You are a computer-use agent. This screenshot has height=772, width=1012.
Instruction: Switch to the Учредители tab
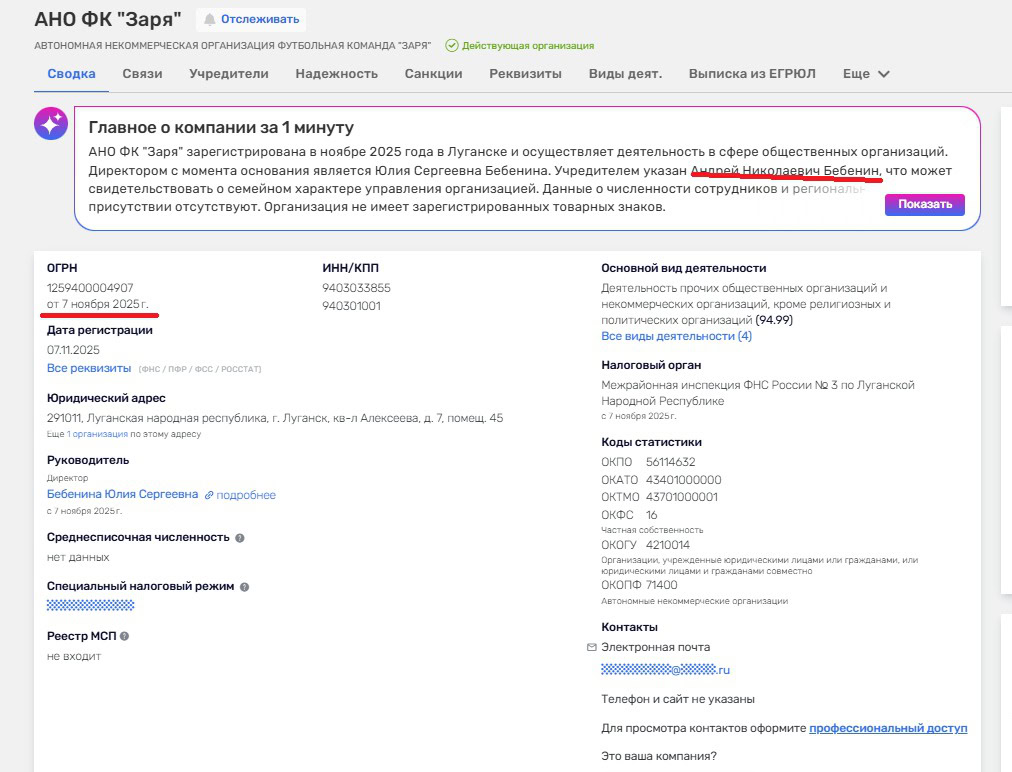pos(229,74)
